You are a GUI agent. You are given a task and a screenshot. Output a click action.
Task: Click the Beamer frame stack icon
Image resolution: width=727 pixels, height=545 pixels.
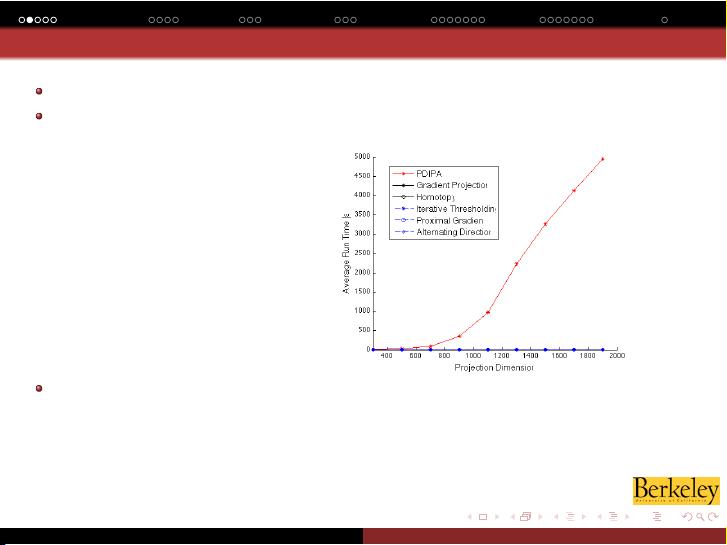[526, 517]
